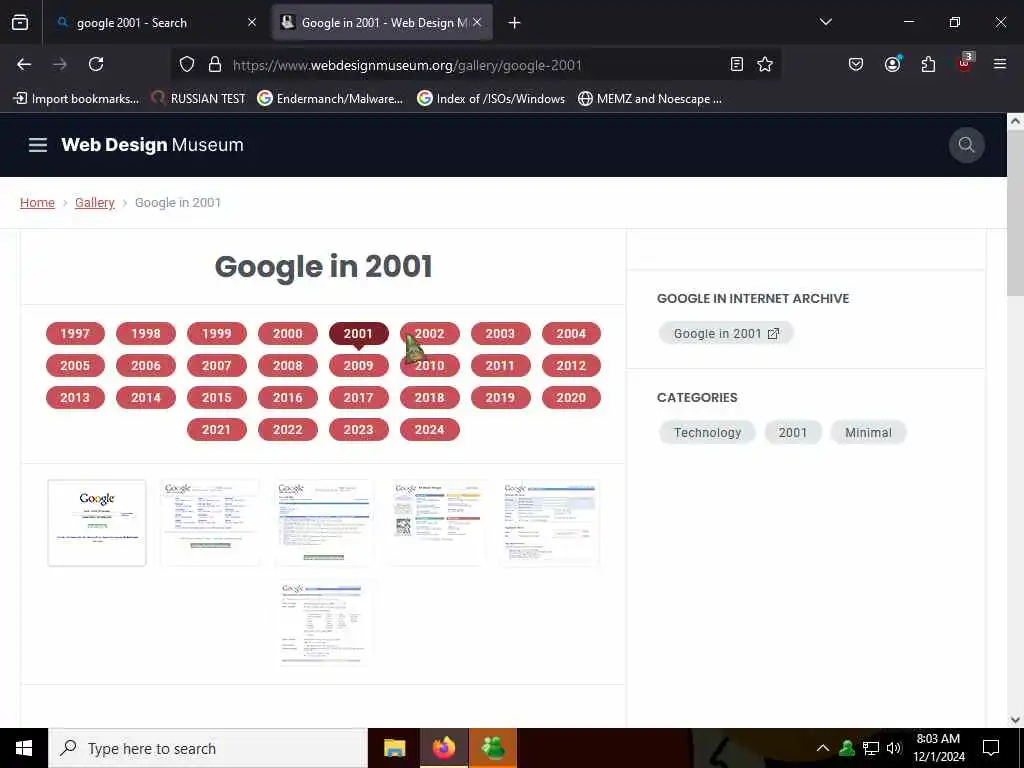
Task: Open the Minimal category tag
Action: (x=868, y=432)
